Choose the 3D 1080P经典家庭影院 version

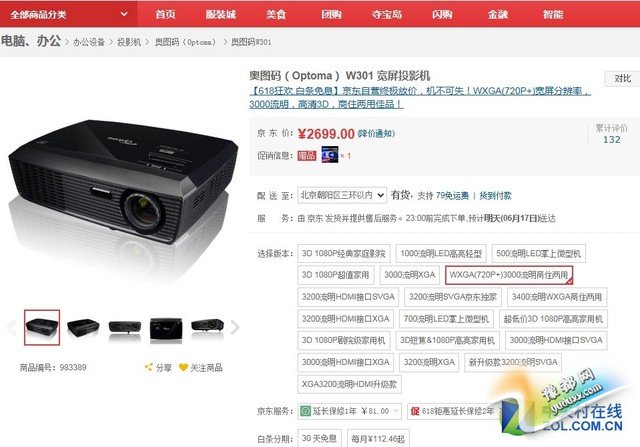[x=344, y=254]
